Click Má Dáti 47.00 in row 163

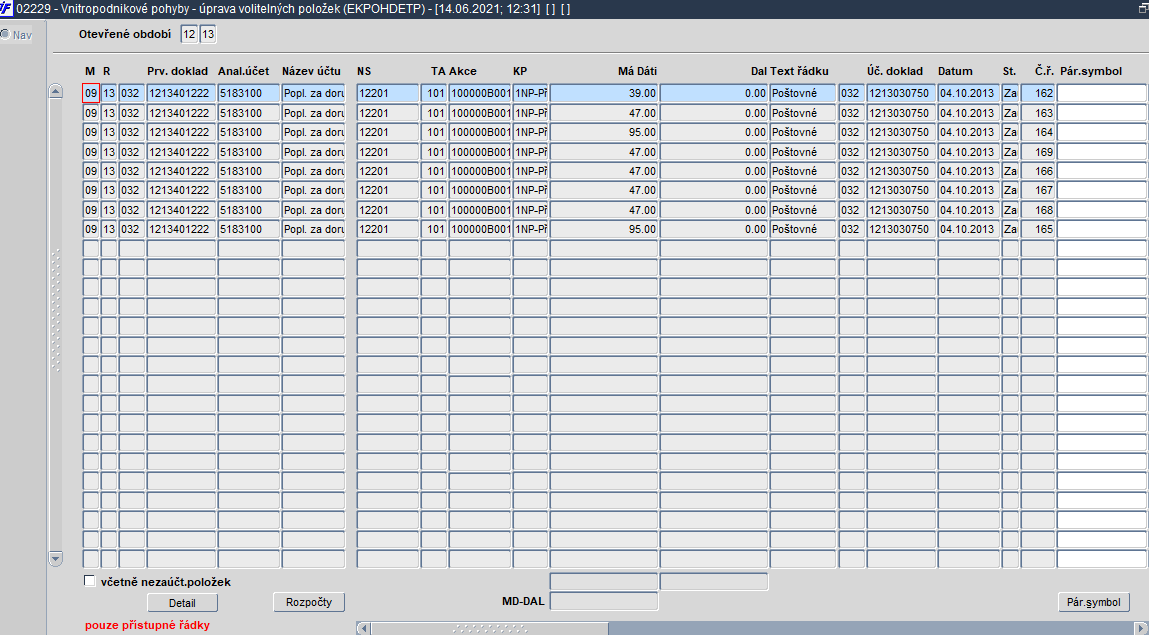604,113
